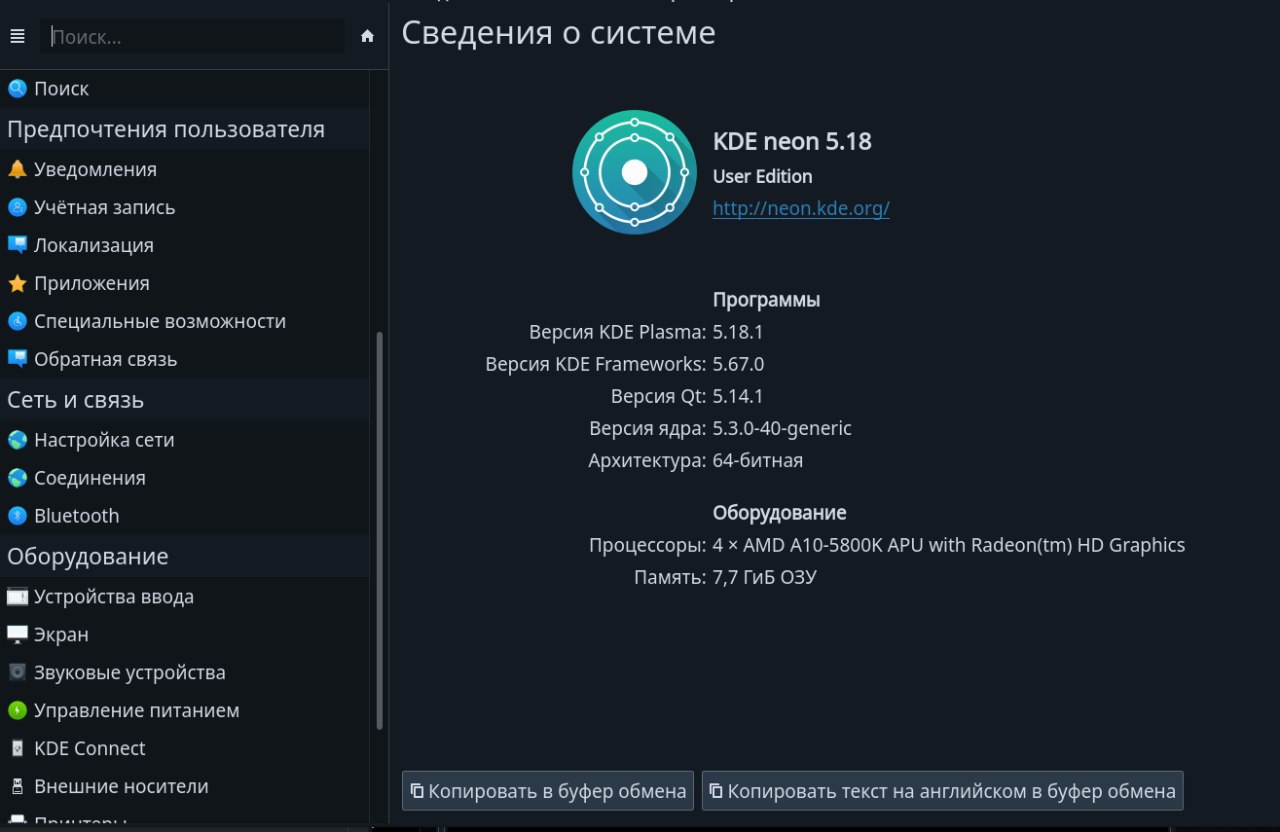Go to Локализация settings
The width and height of the screenshot is (1280, 832).
click(185, 245)
